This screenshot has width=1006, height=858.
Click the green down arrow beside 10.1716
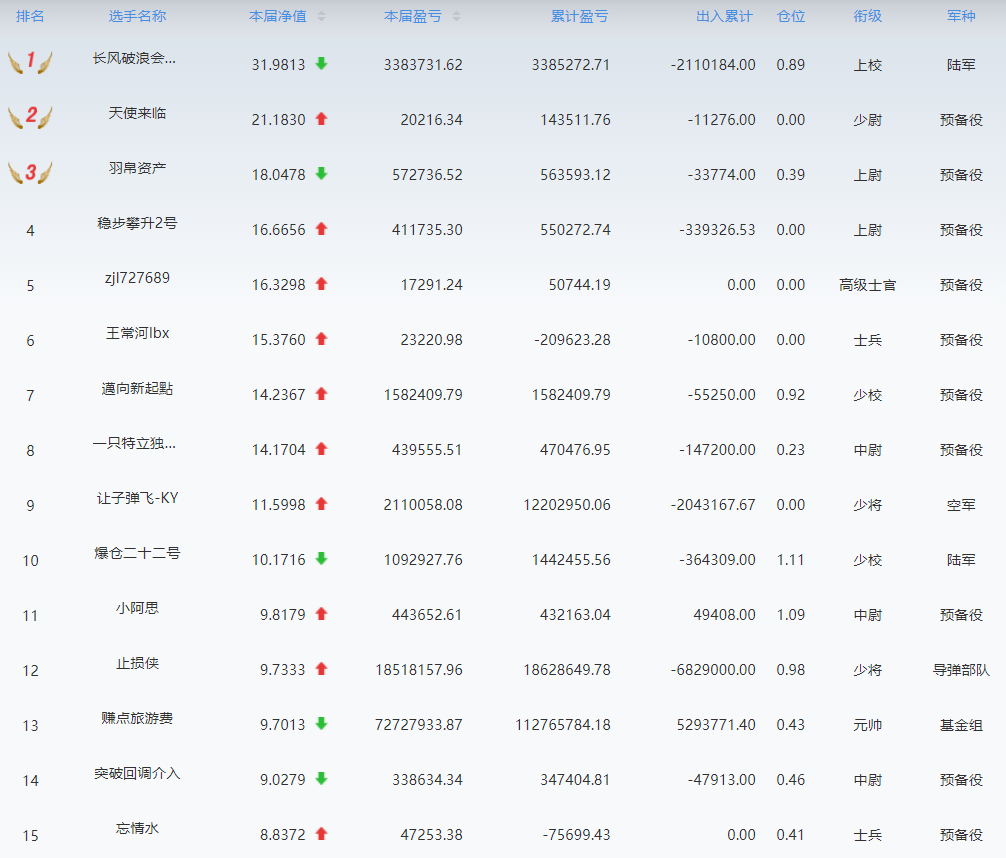(x=321, y=559)
